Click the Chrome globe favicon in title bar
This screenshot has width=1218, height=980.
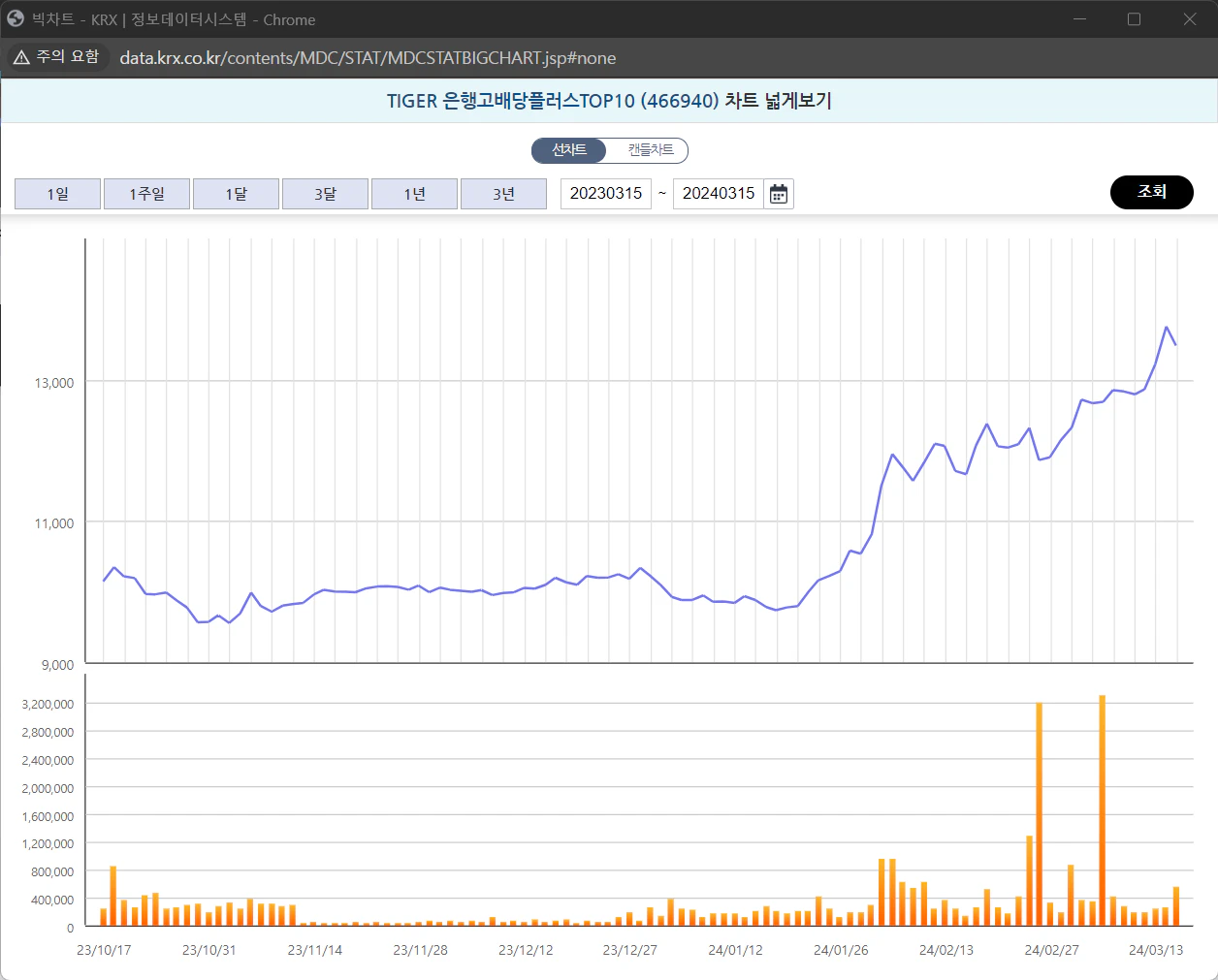pyautogui.click(x=16, y=18)
